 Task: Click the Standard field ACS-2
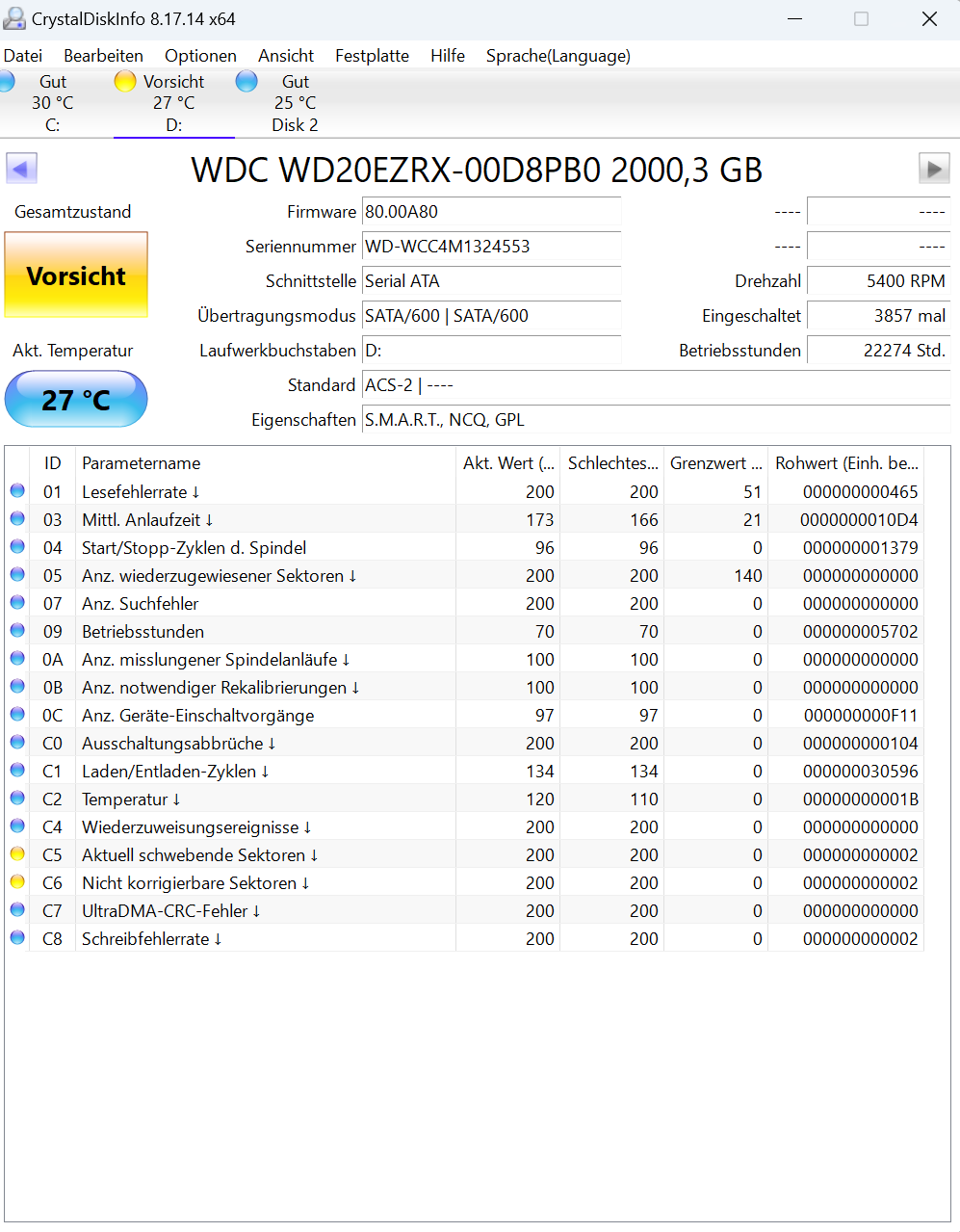click(x=656, y=385)
